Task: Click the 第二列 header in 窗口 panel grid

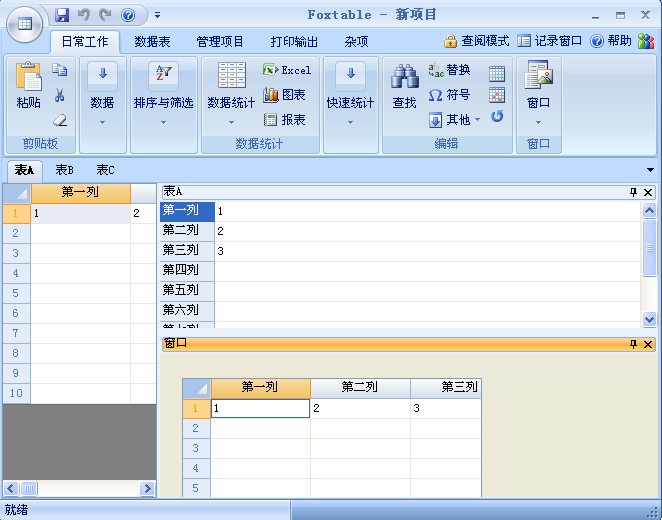Action: coord(360,387)
